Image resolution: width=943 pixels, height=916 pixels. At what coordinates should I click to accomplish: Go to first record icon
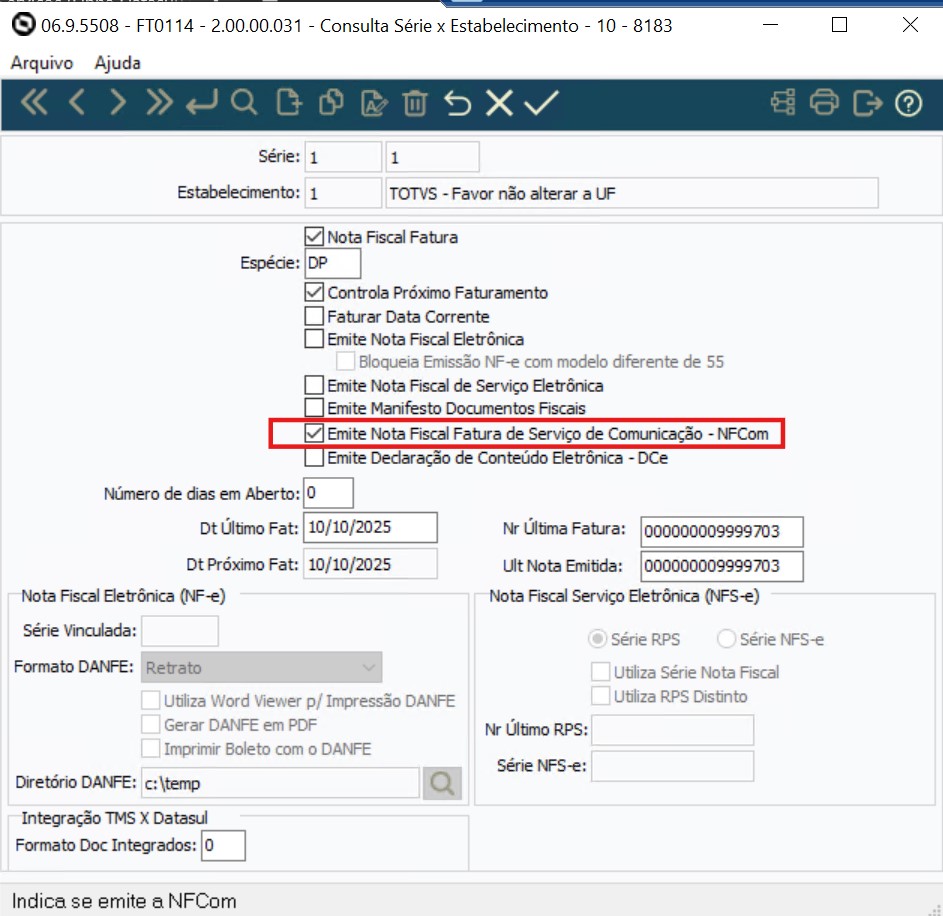pos(34,102)
